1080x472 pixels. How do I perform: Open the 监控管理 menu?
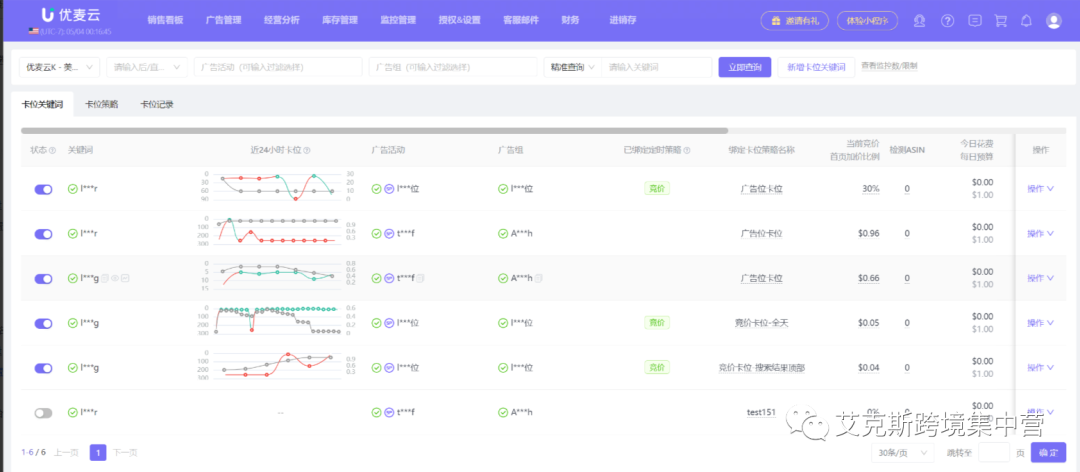[x=398, y=20]
